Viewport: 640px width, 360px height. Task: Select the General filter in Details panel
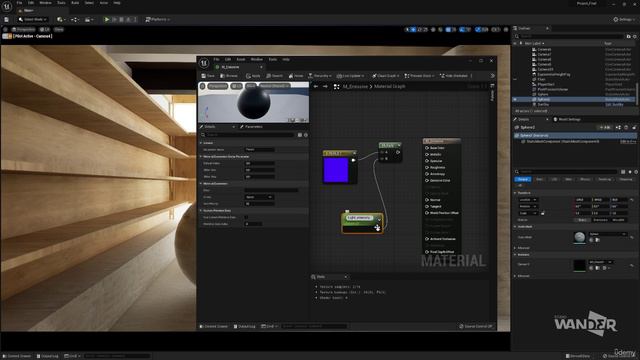523,179
